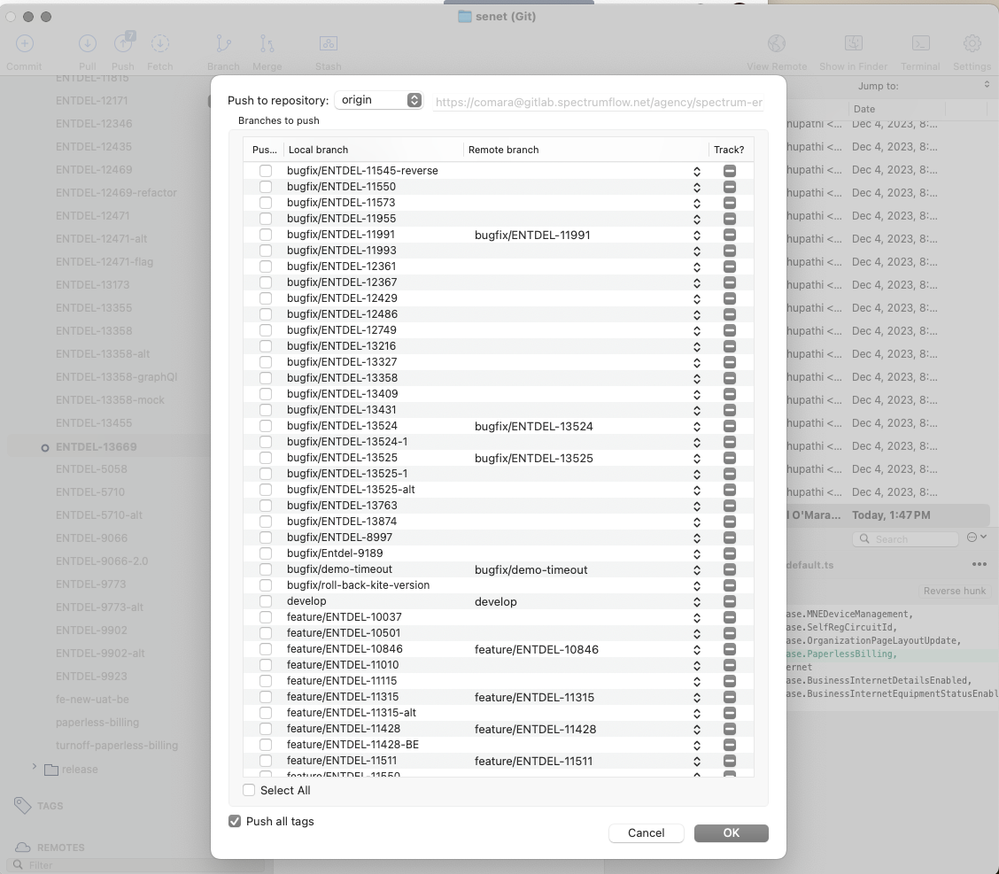
Task: Open the Settings gear icon
Action: click(972, 43)
